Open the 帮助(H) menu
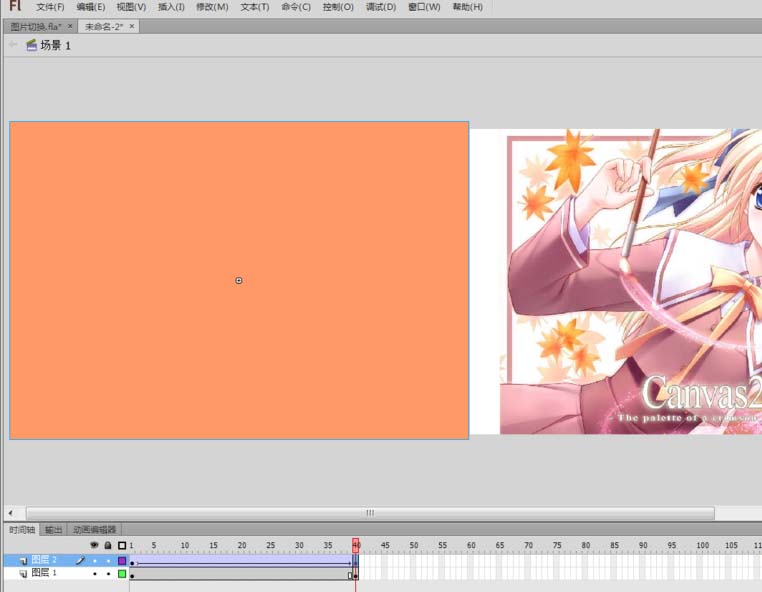Viewport: 762px width, 592px height. (x=468, y=7)
